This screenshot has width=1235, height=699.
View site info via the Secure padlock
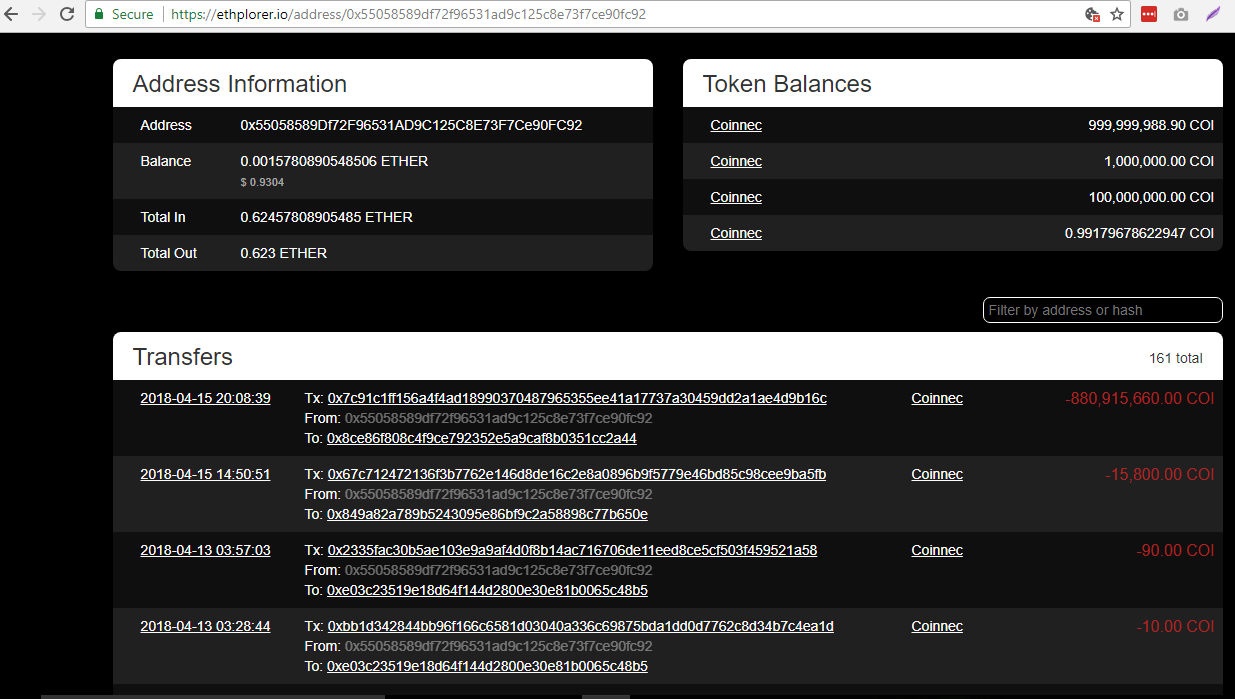[x=124, y=15]
